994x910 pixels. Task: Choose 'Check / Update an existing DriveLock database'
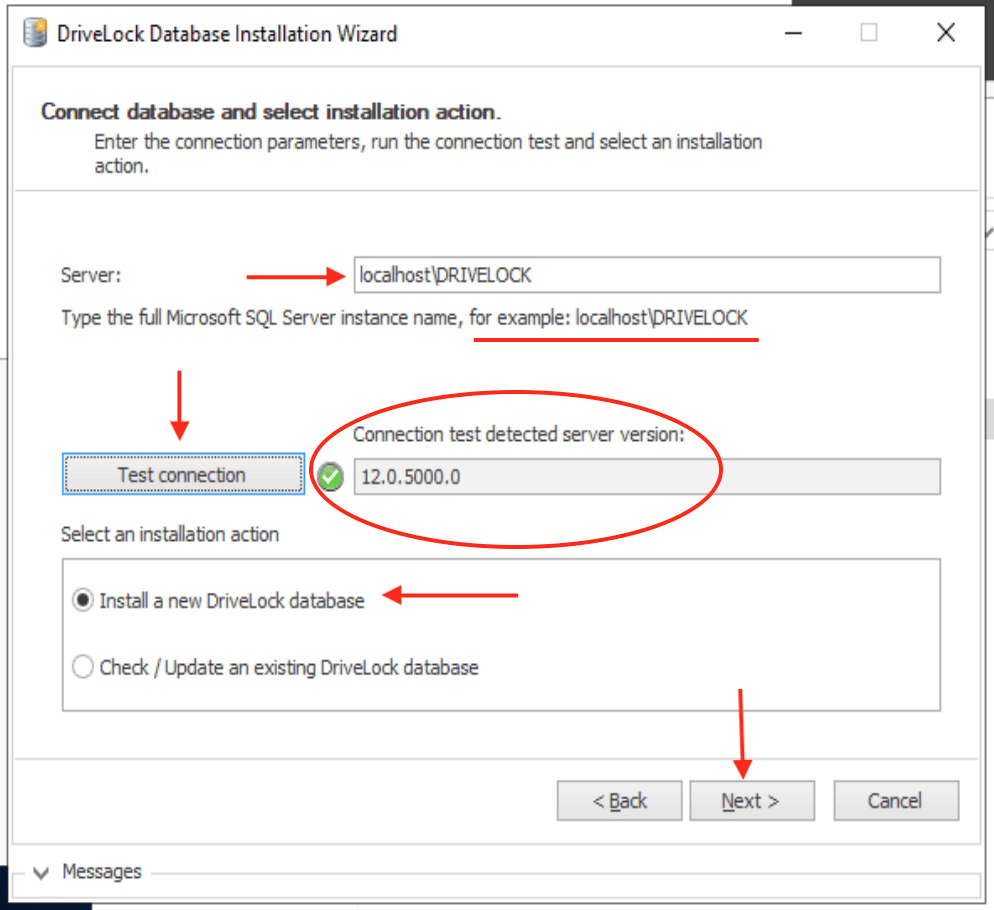[82, 667]
